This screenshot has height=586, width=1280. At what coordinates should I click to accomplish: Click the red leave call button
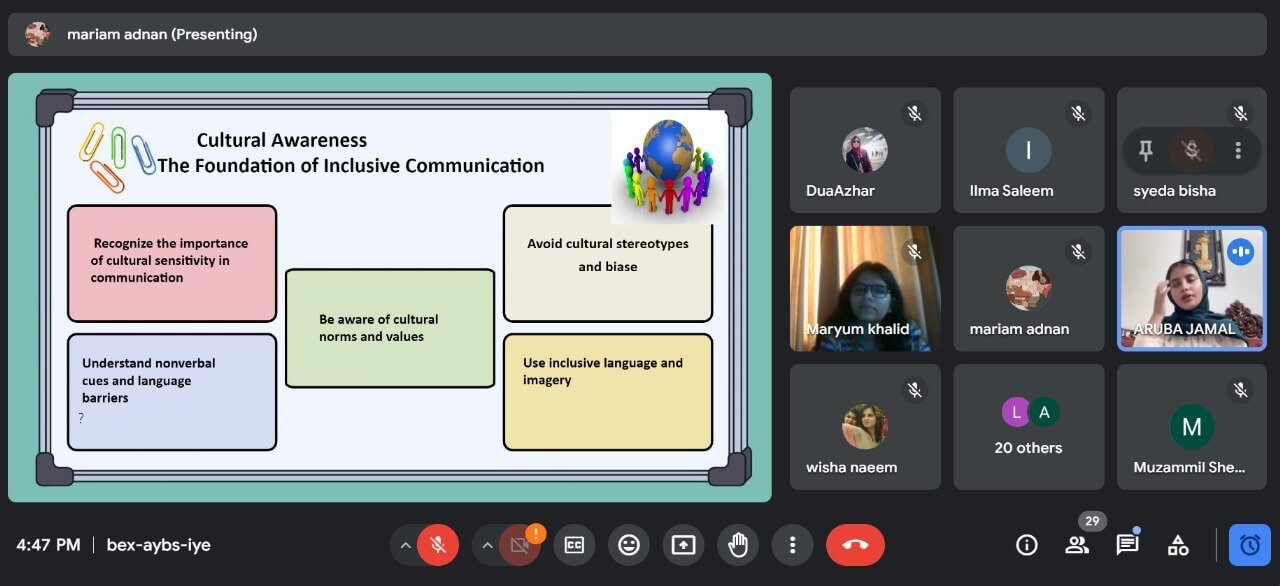point(855,545)
